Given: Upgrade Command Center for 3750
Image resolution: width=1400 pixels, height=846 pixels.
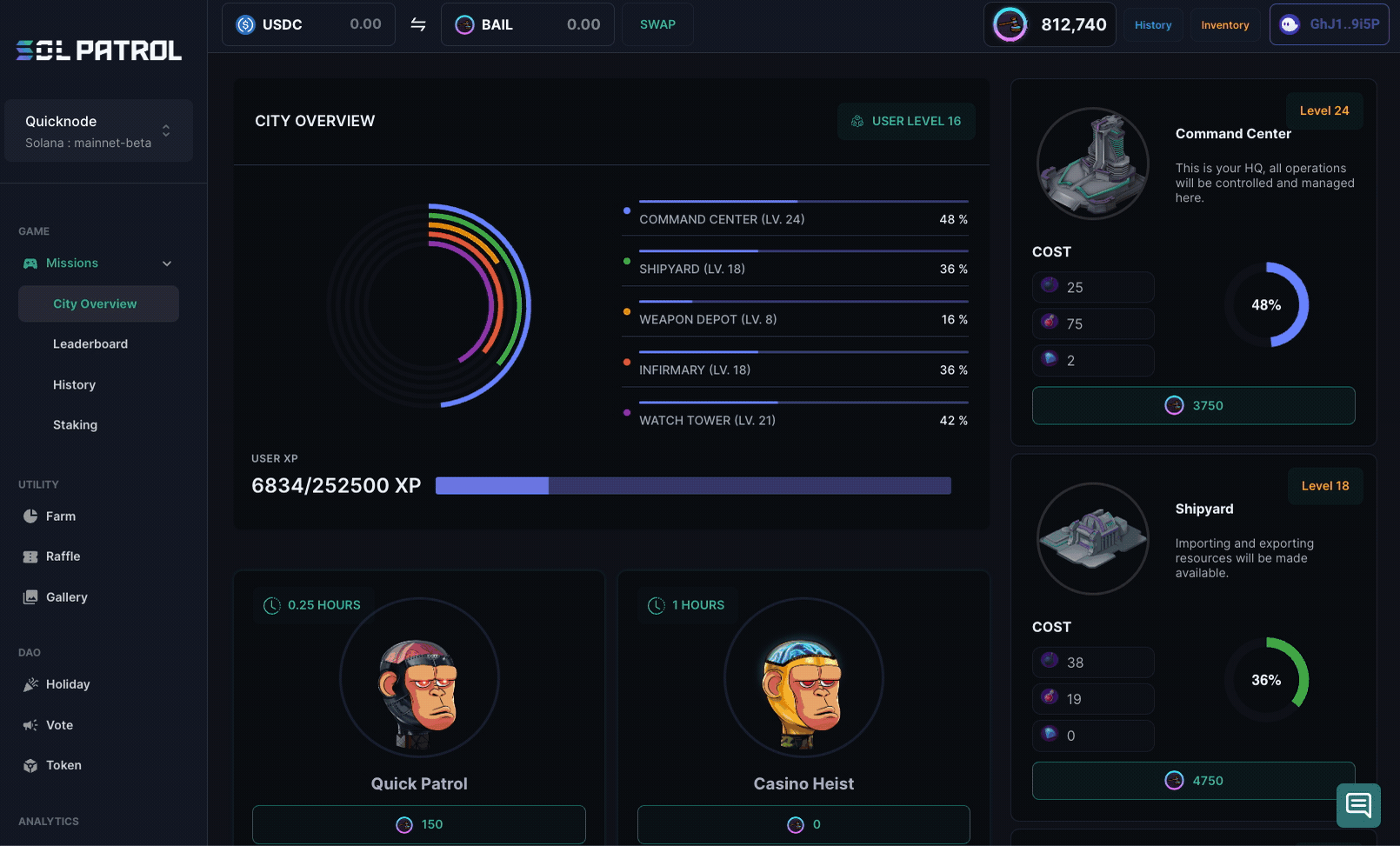Looking at the screenshot, I should pos(1193,406).
